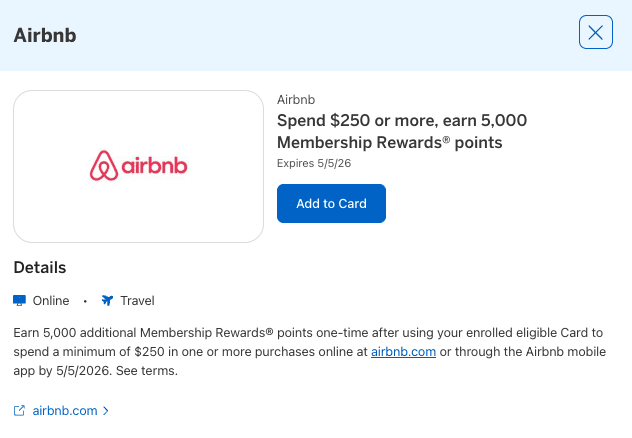632x438 pixels.
Task: Click the Details section heading
Action: 40,268
